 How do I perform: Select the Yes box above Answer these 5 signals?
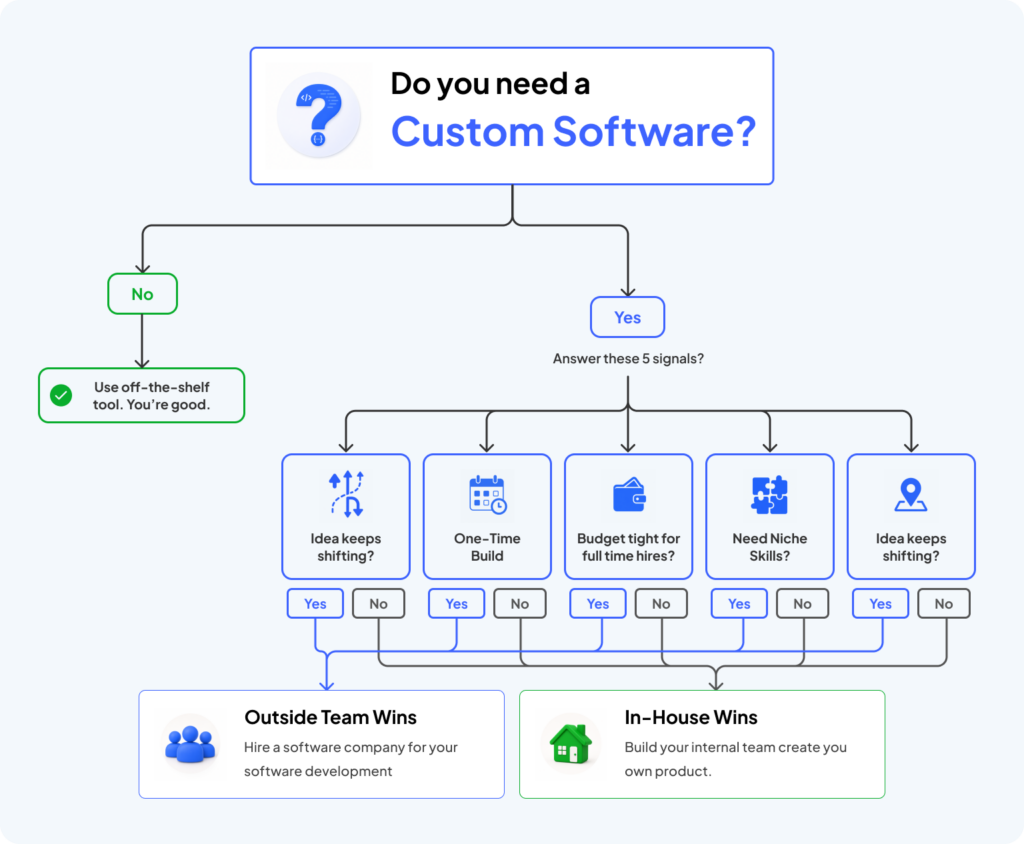point(628,317)
